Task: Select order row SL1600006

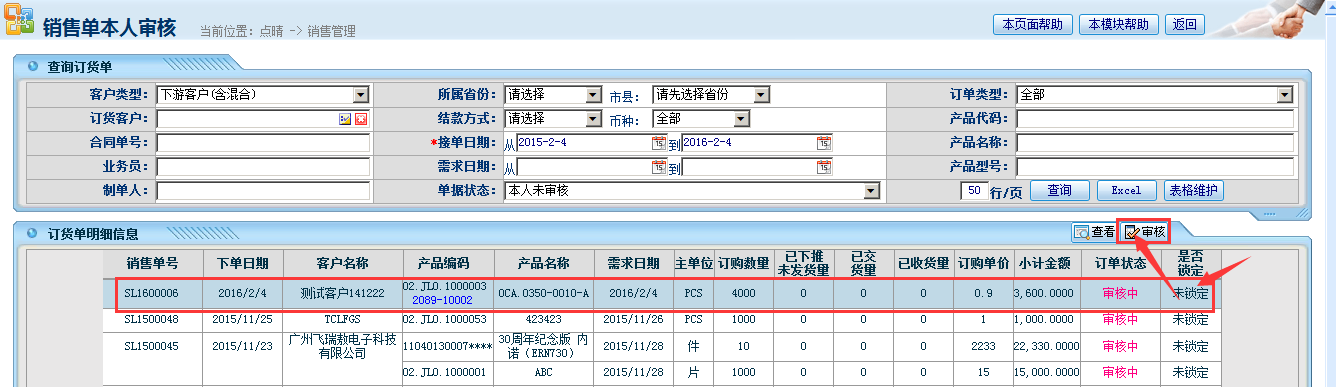Action: 658,293
